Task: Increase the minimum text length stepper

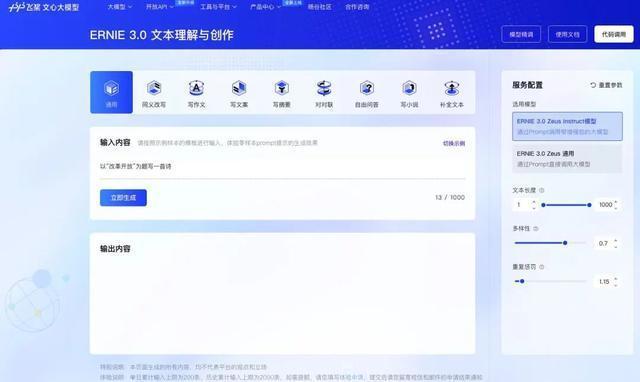Action: coord(534,202)
